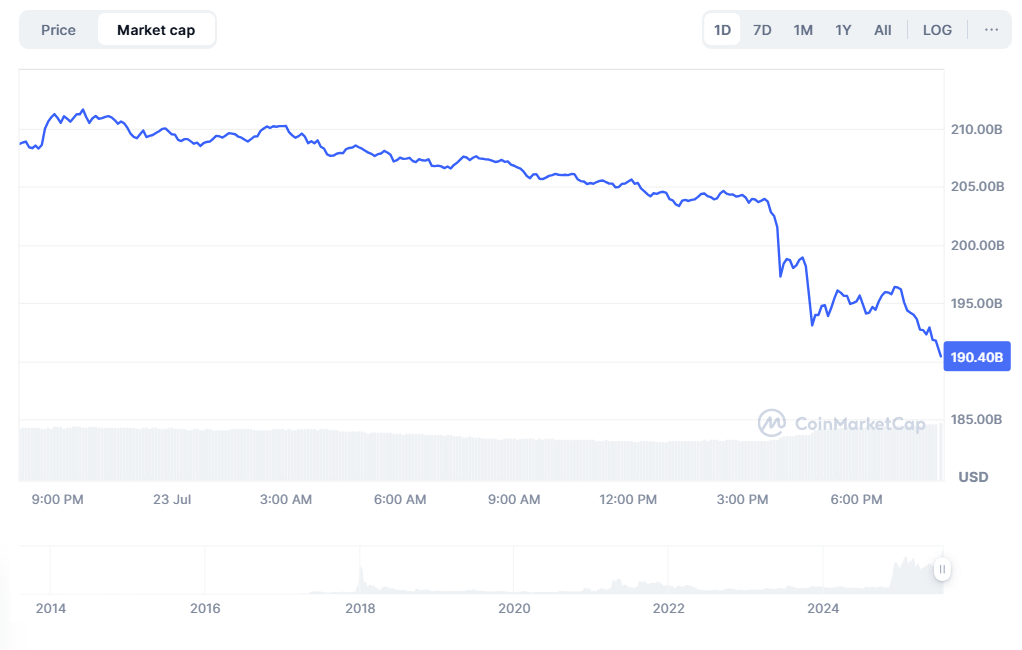Select the 1Y time range

(x=842, y=29)
